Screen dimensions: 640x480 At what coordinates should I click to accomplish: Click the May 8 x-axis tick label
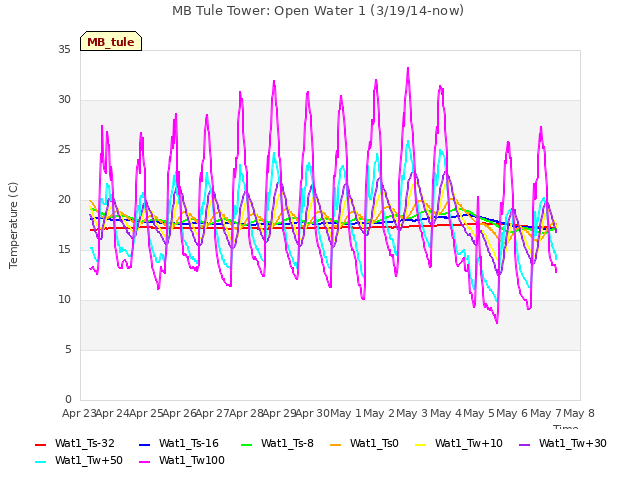pyautogui.click(x=579, y=413)
